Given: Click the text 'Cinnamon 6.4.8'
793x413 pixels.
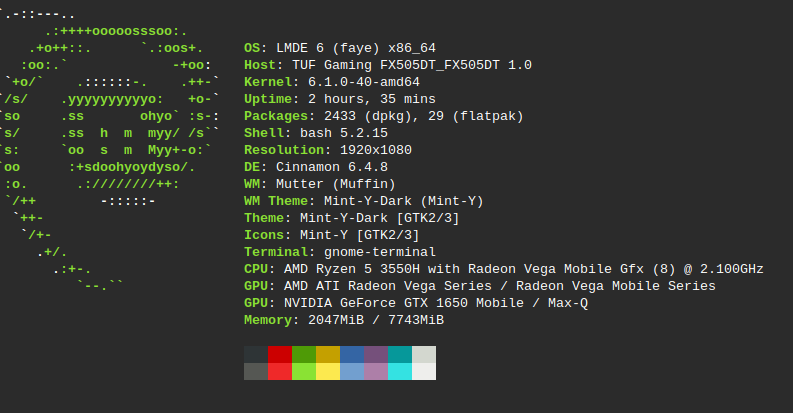Looking at the screenshot, I should pyautogui.click(x=332, y=167).
